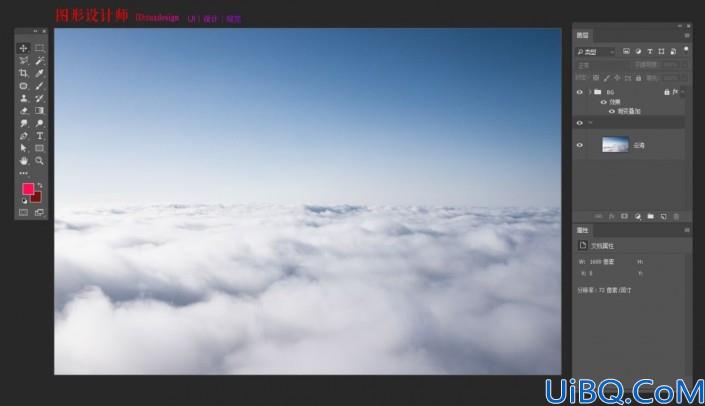The image size is (705, 406).
Task: Open the Properties panel tab
Action: pos(583,230)
